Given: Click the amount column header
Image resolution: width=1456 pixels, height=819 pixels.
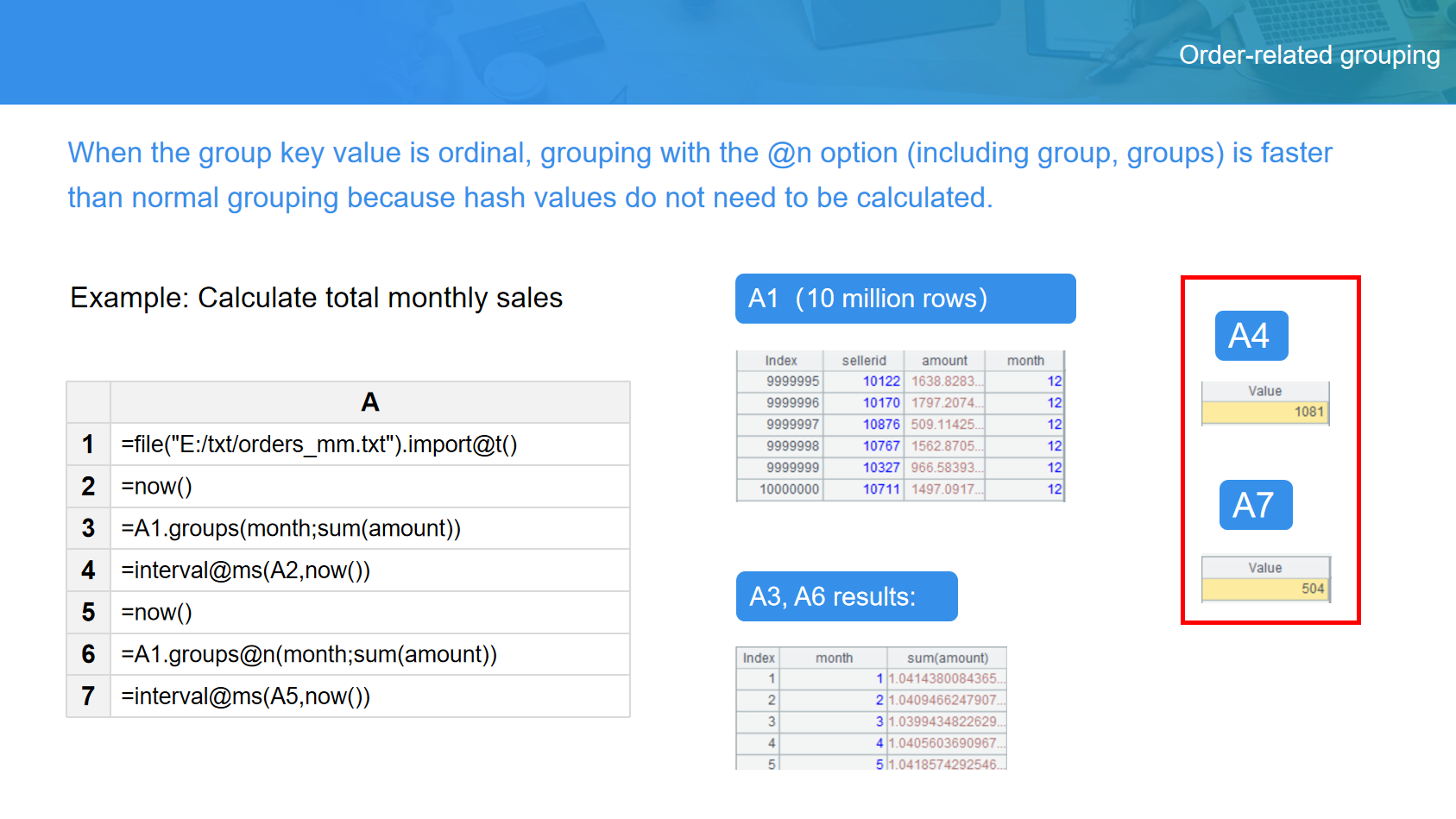Looking at the screenshot, I should (x=944, y=361).
